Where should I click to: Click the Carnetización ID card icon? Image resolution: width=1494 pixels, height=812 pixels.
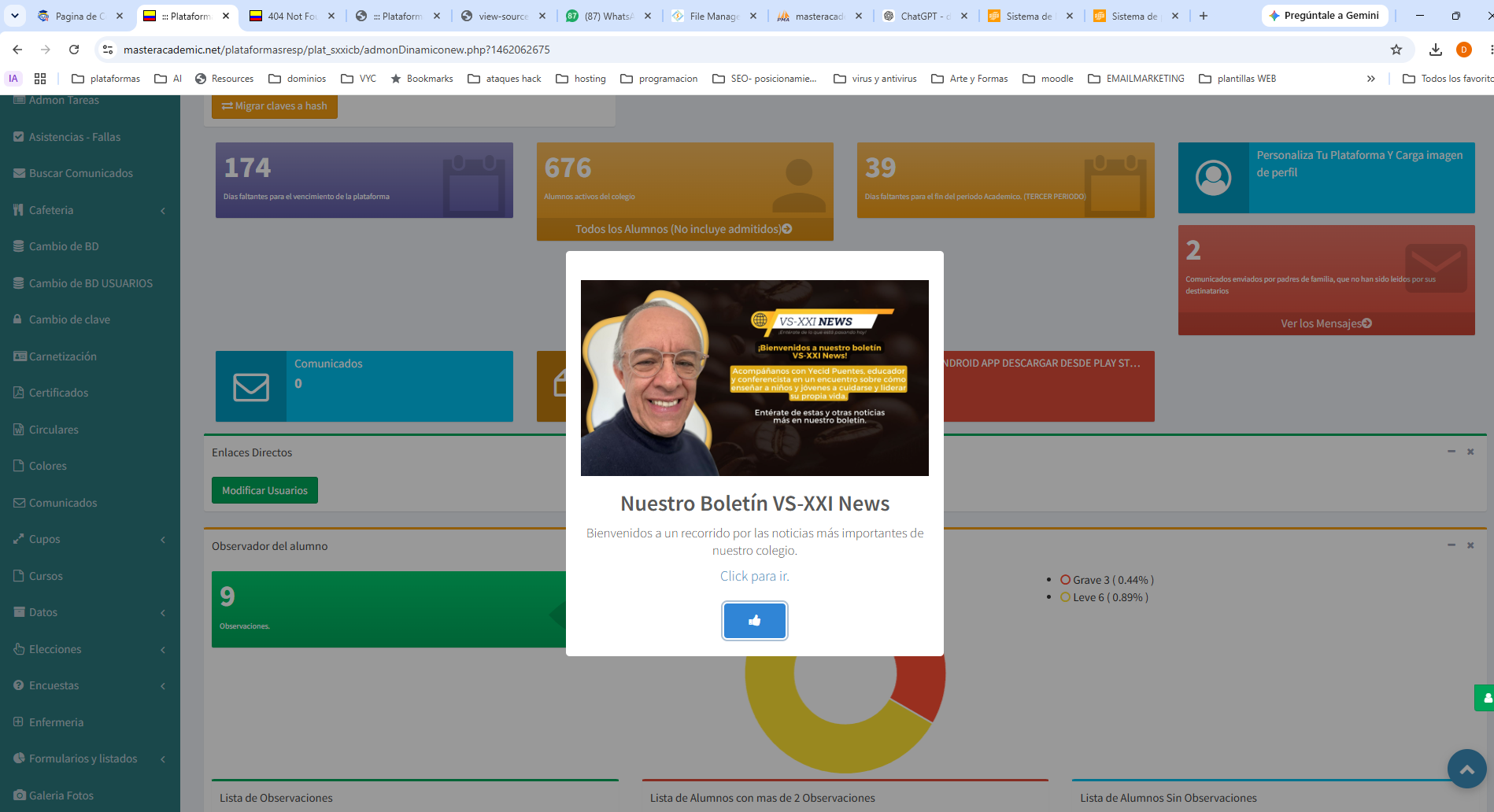(20, 356)
